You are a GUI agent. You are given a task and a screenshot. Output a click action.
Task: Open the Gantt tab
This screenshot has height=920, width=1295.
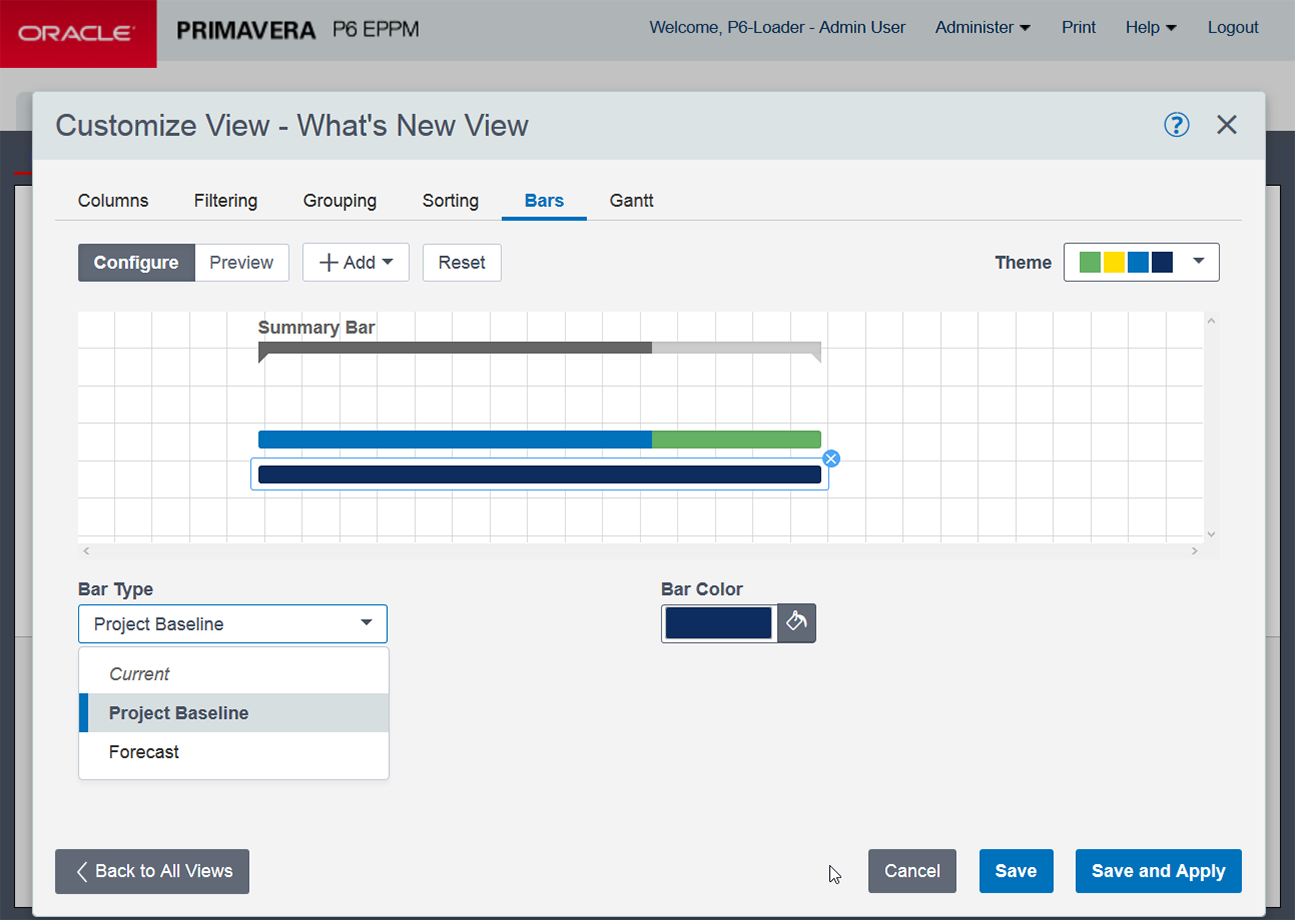631,201
